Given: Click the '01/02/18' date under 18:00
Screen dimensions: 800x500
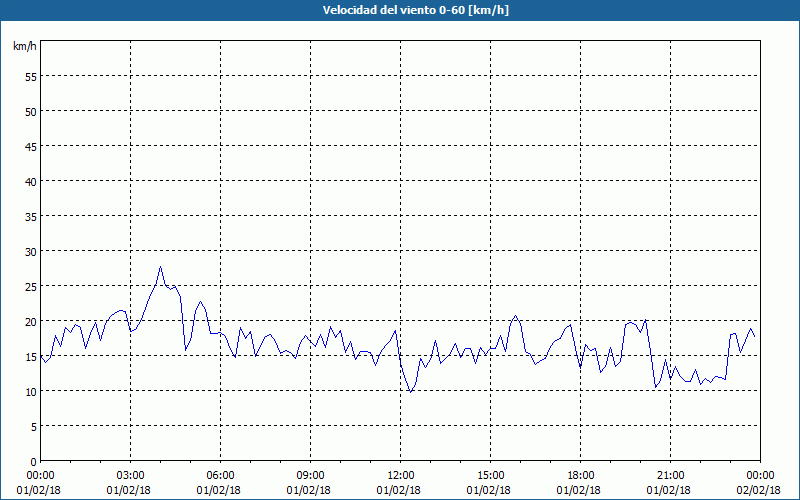Looking at the screenshot, I should 579,490.
